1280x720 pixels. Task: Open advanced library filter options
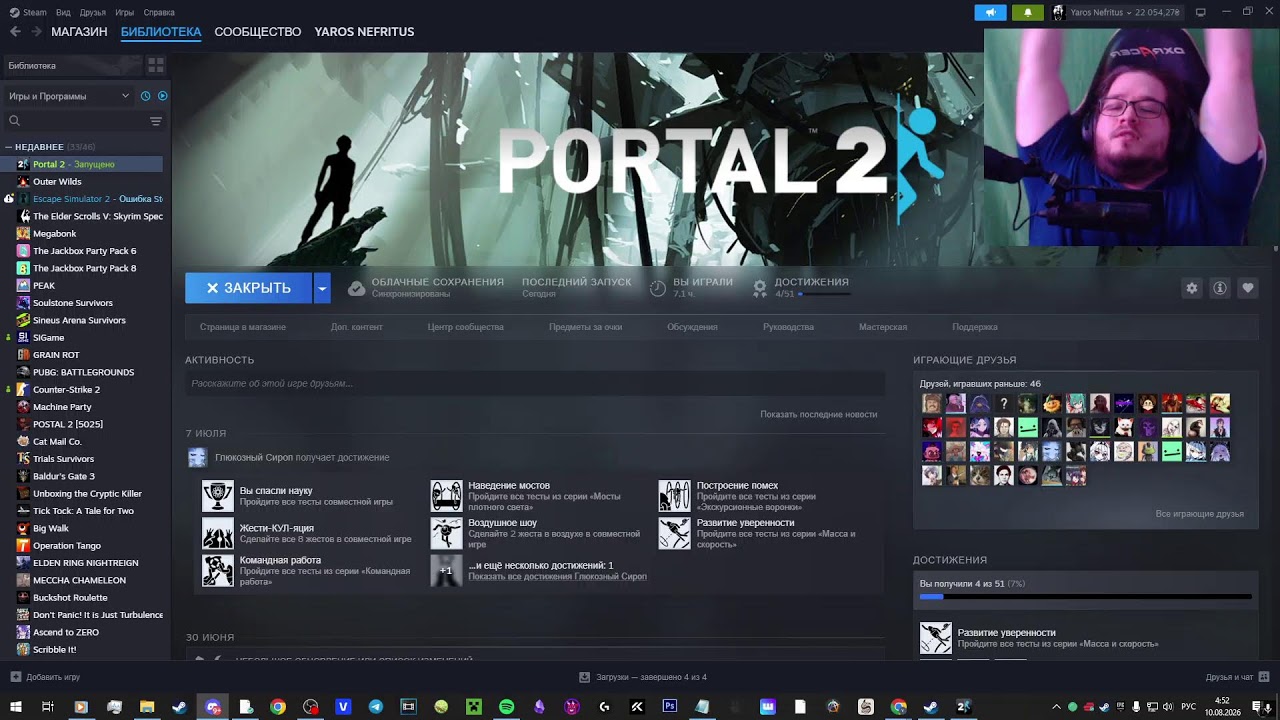[156, 121]
